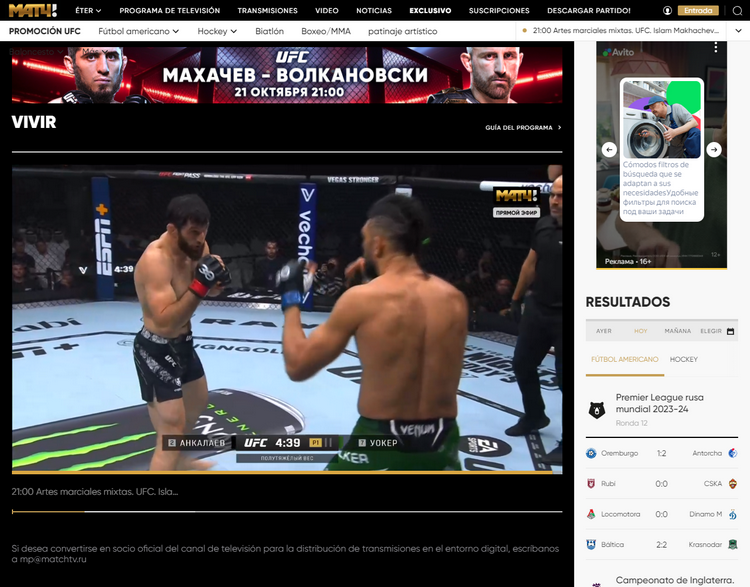Open the Suscripciones menu item

coord(499,11)
